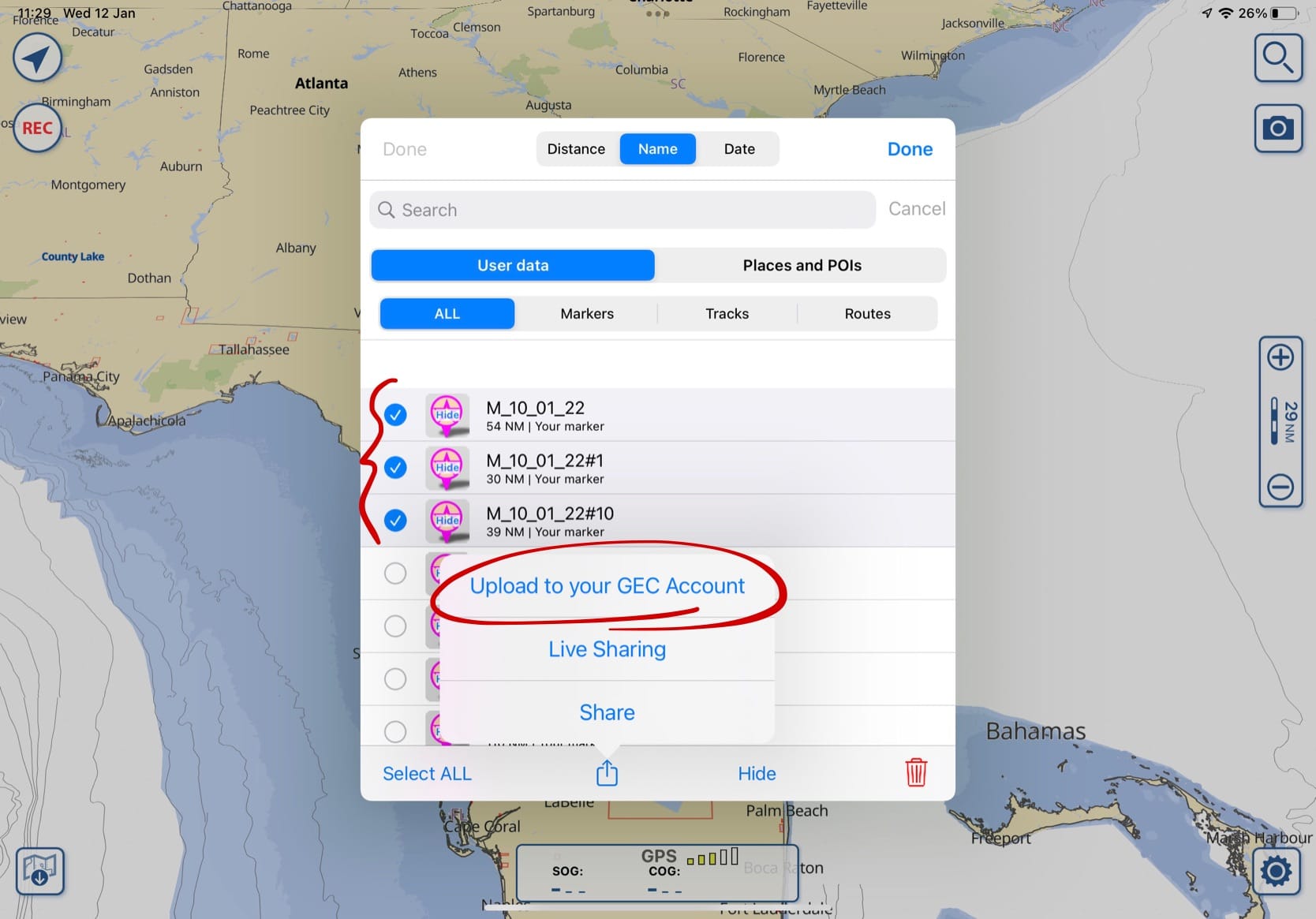
Task: Open map downloads via bottom-left map icon
Action: coord(39,870)
